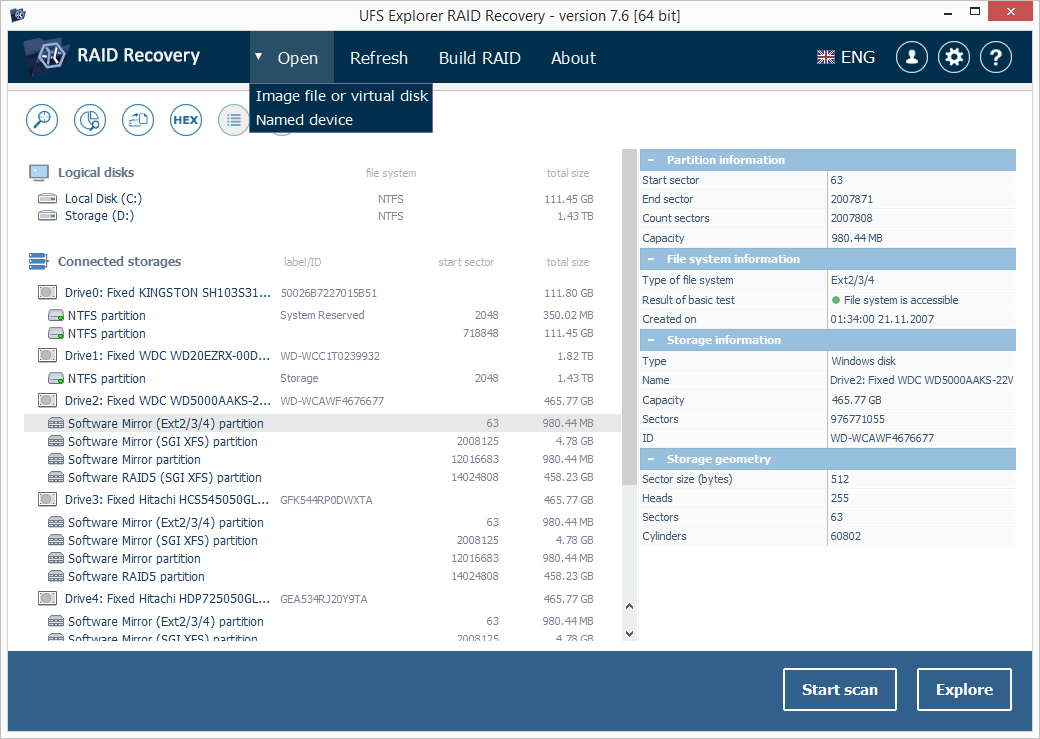Click Logical disks monitor icon

point(39,172)
